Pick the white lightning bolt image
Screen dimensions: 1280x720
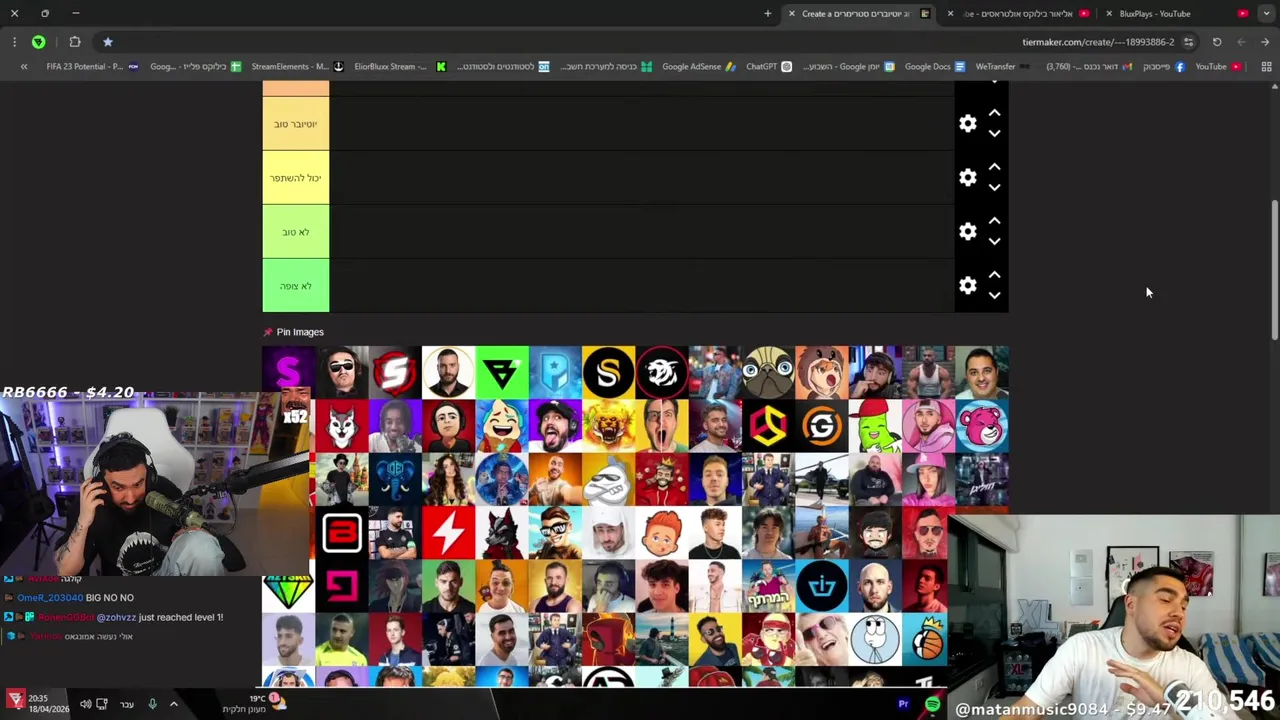pyautogui.click(x=448, y=532)
